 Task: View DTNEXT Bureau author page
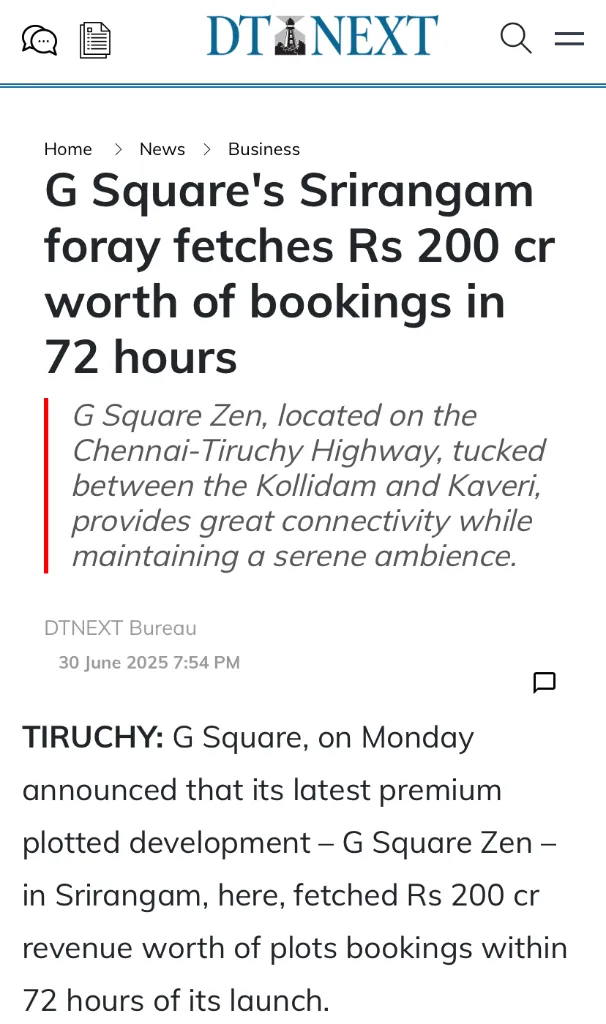coord(120,628)
